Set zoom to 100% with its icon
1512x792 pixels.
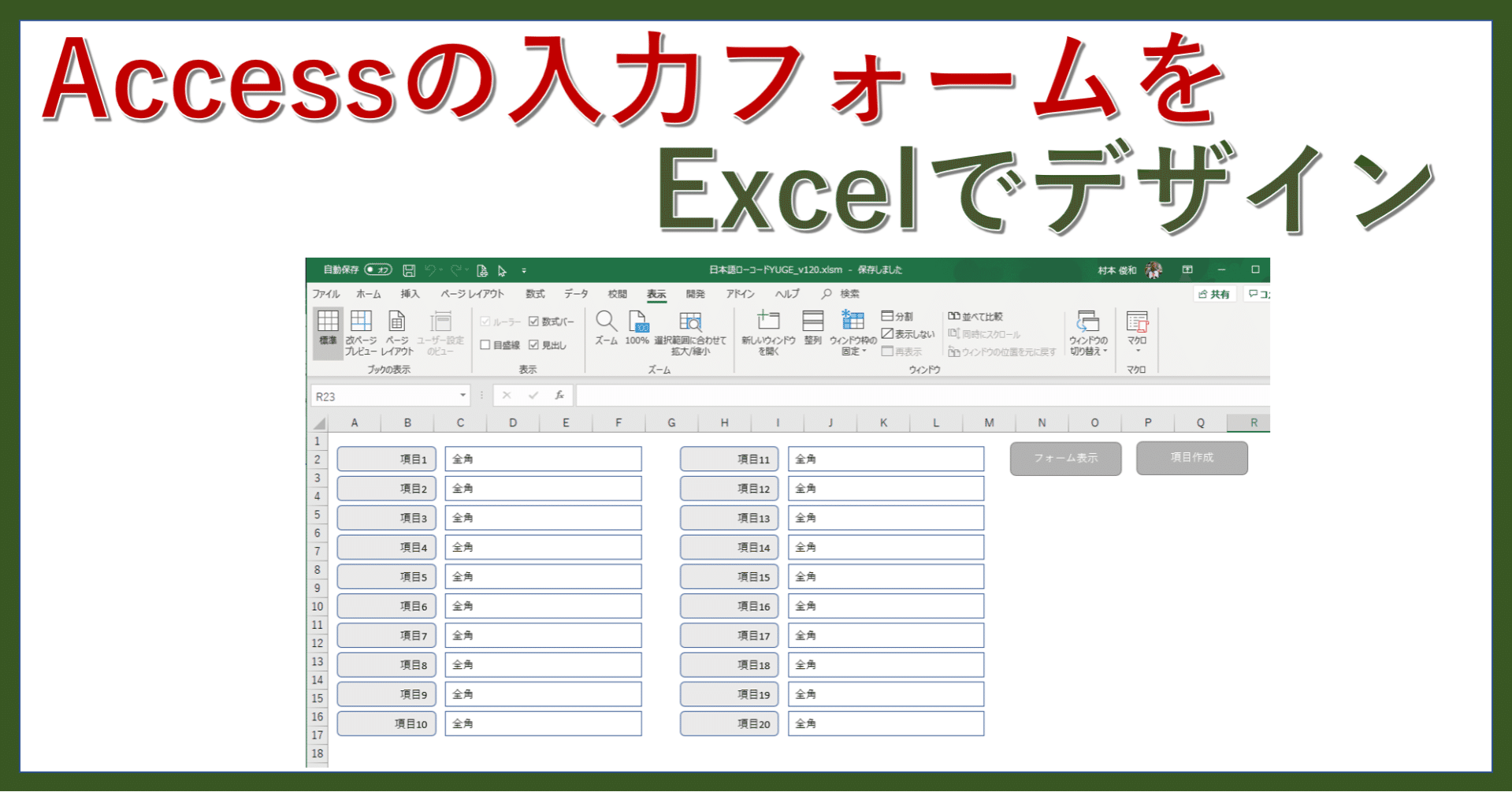639,327
